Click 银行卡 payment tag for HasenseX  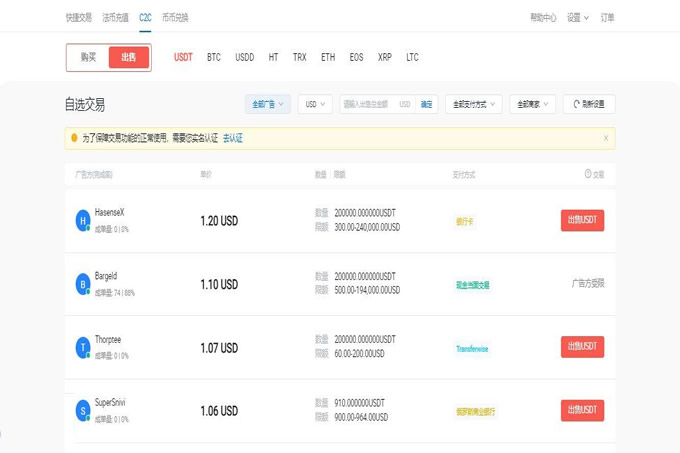[x=464, y=222]
